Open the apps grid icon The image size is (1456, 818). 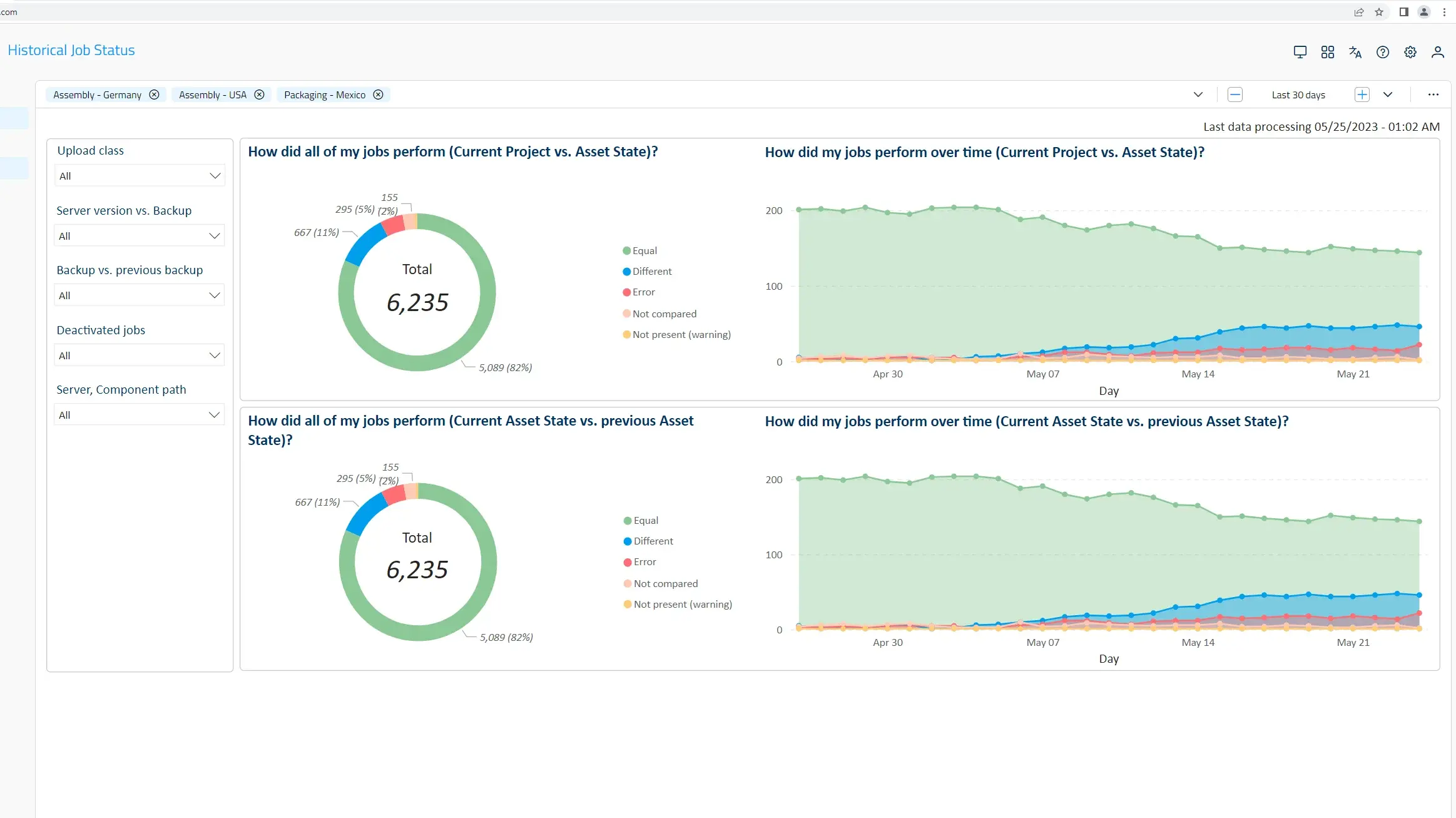pos(1327,52)
